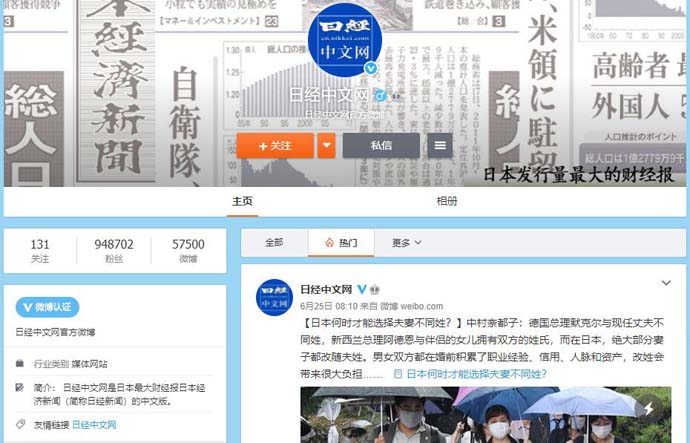Click the male gender icon beside profile name

point(380,95)
